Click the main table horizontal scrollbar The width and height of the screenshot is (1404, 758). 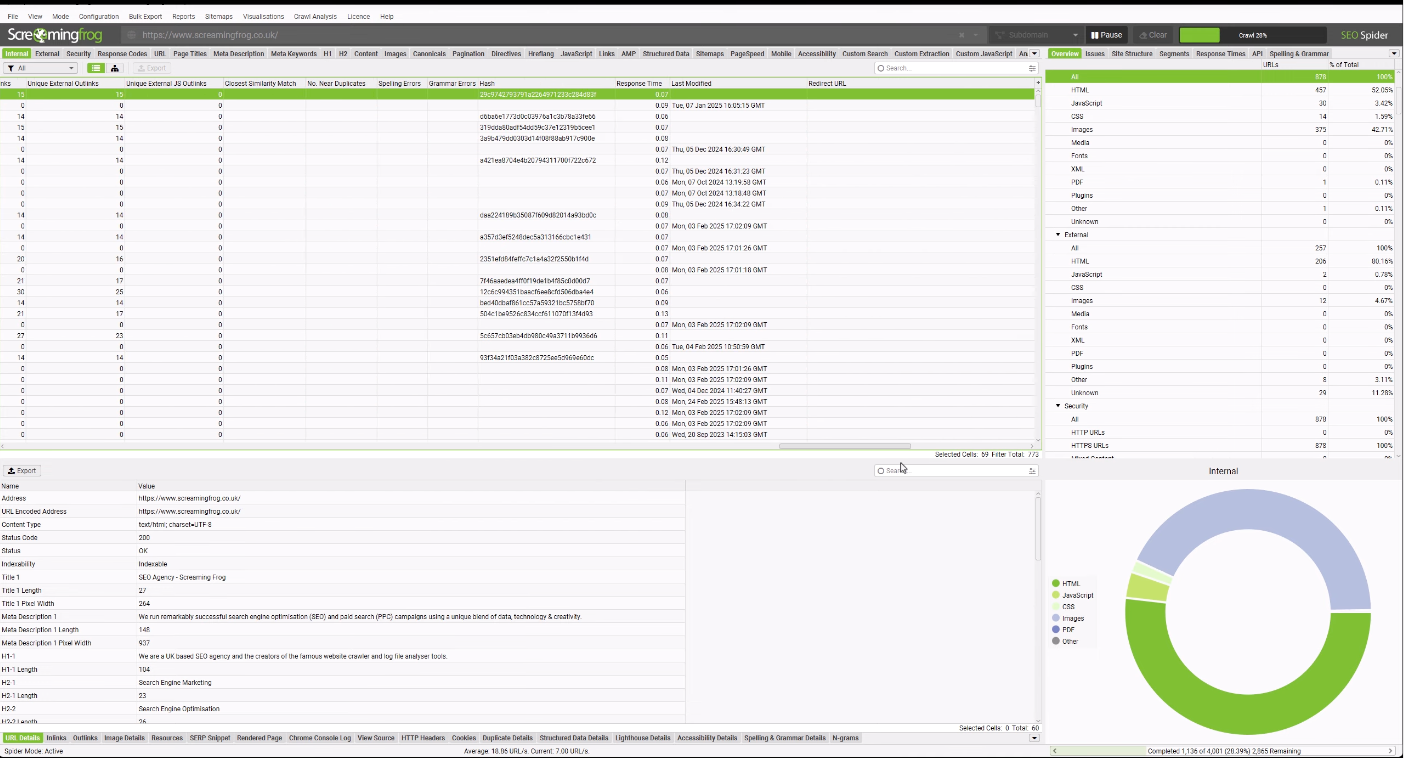(845, 446)
